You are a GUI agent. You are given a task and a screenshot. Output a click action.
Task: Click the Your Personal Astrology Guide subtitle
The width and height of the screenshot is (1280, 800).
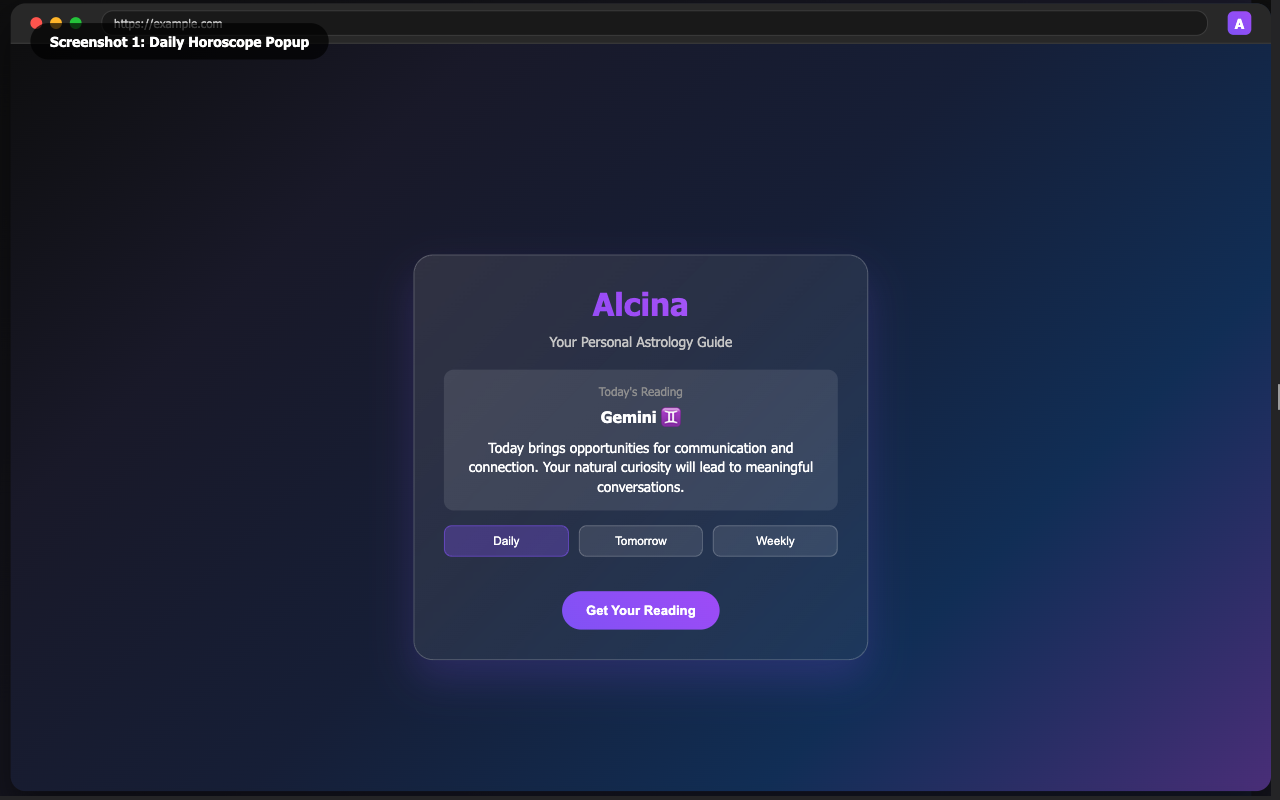pos(640,342)
